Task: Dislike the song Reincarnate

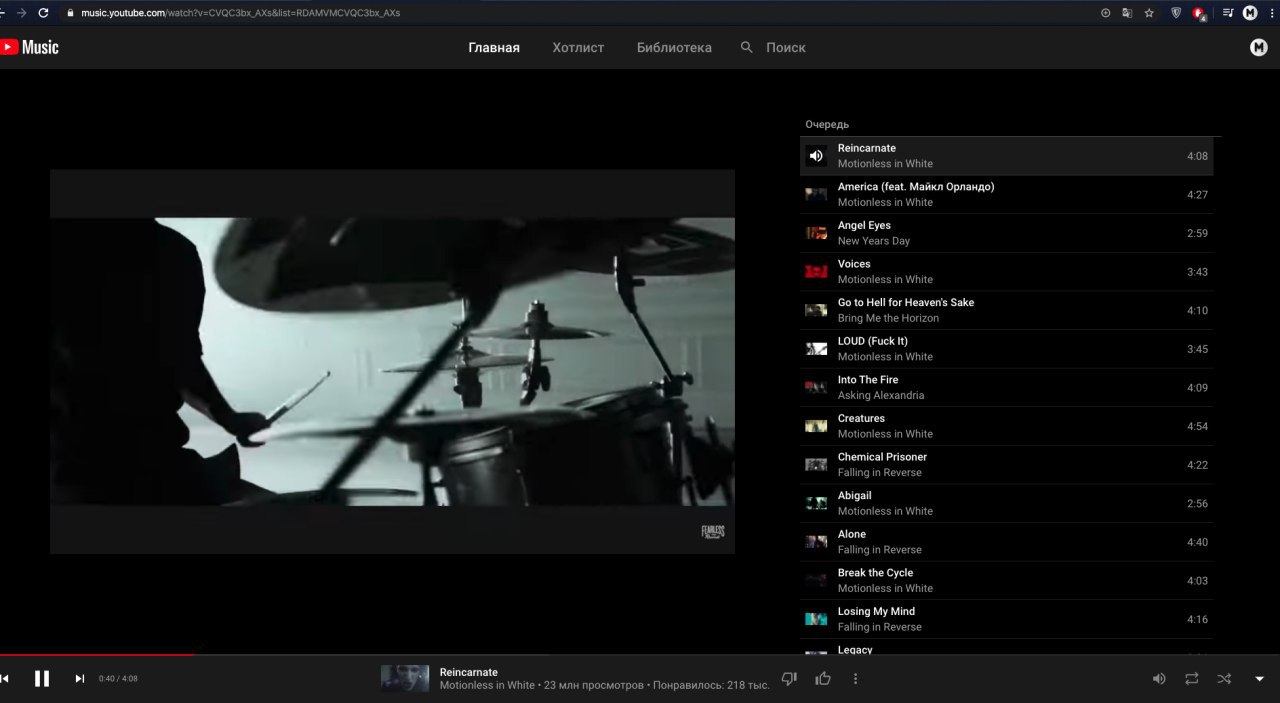Action: 789,678
